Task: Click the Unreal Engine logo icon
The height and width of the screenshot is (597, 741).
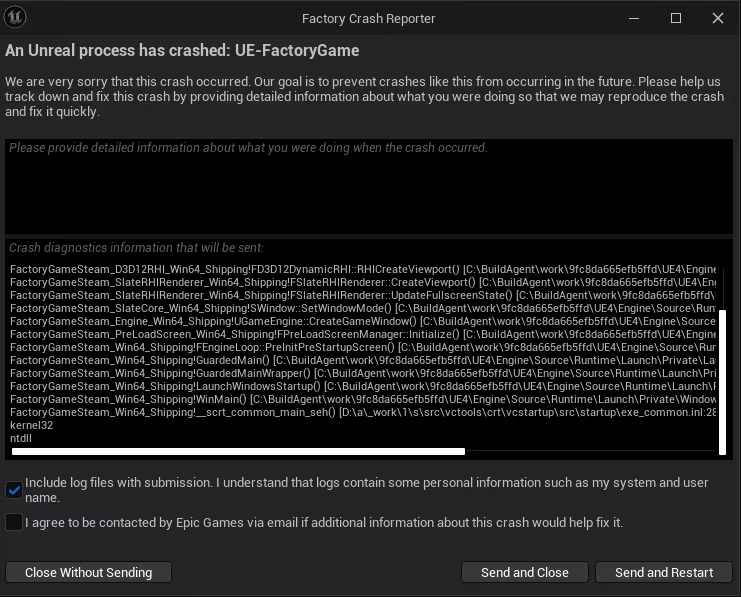Action: 15,18
